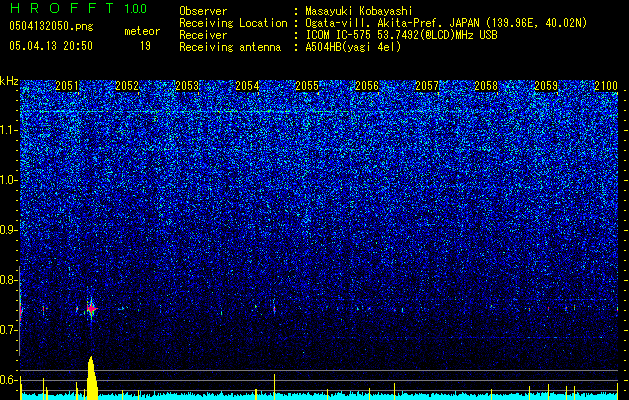Click the 2054 time marker

[247, 86]
